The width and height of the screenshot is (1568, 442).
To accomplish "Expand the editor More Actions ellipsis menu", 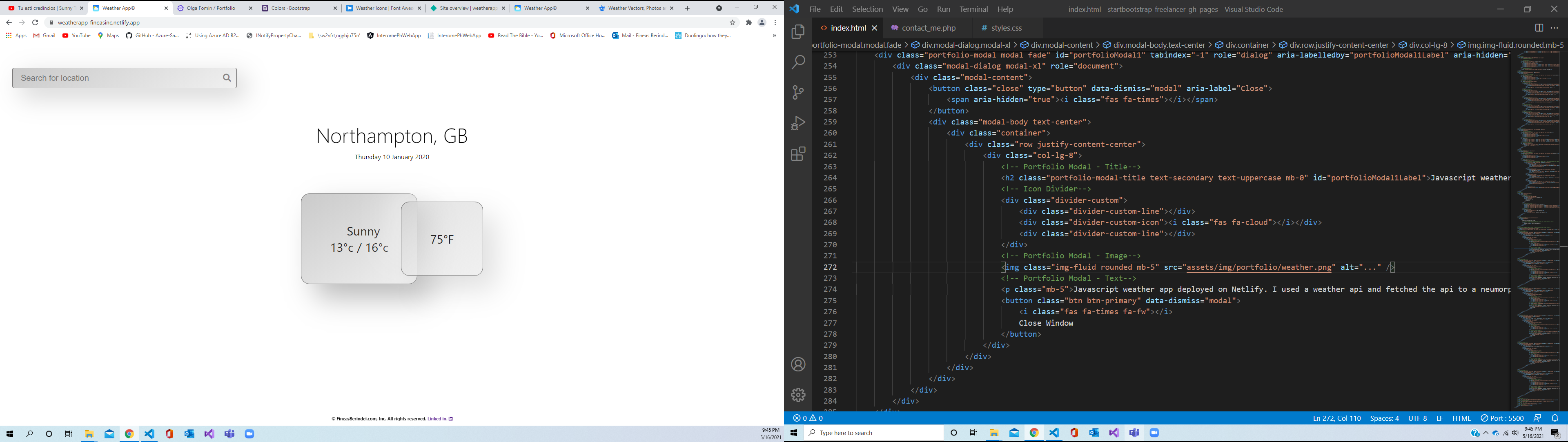I will click(1555, 28).
